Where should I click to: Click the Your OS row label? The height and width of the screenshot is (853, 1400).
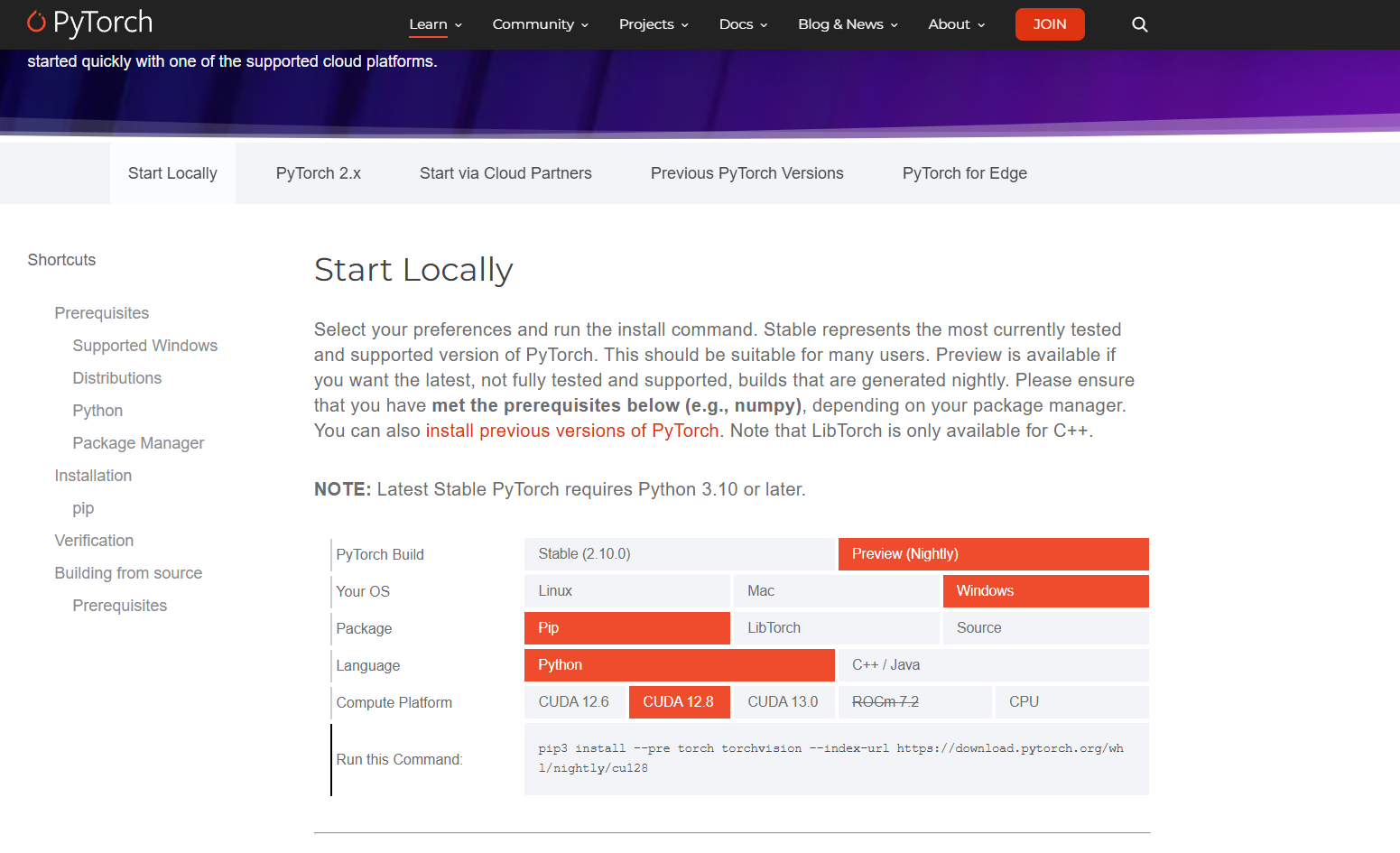(363, 591)
